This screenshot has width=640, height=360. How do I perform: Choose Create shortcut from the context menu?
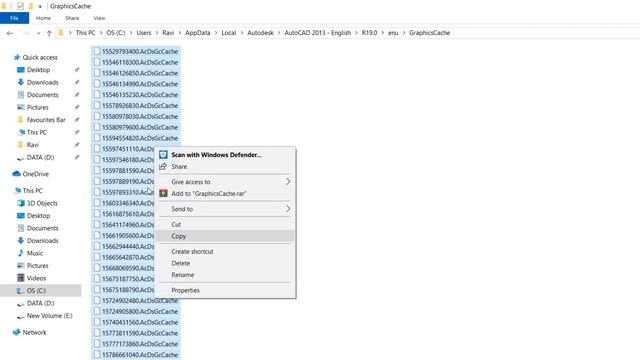225,251
